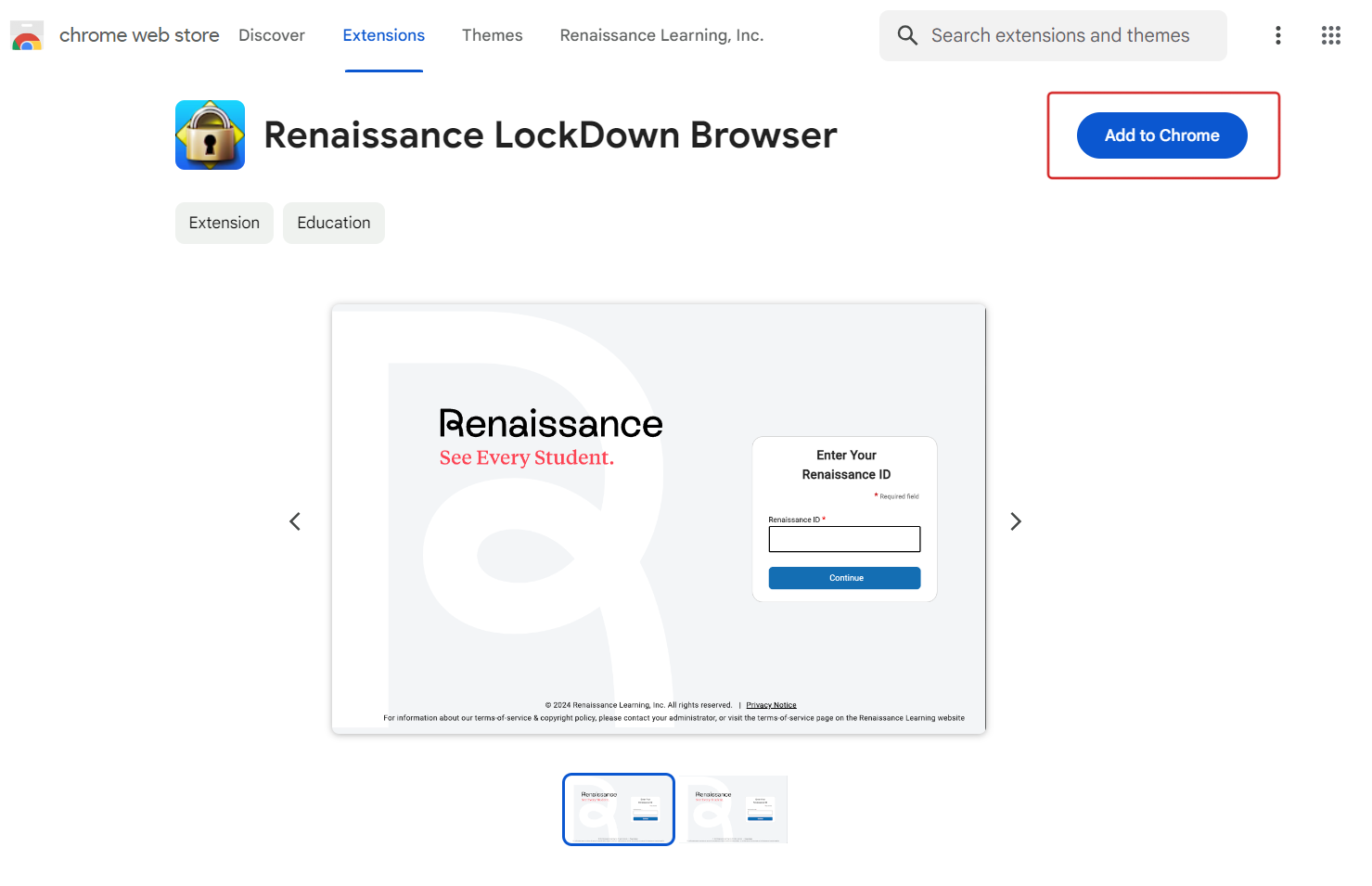Open the Google apps grid launcher
Image resolution: width=1372 pixels, height=886 pixels.
(x=1331, y=35)
